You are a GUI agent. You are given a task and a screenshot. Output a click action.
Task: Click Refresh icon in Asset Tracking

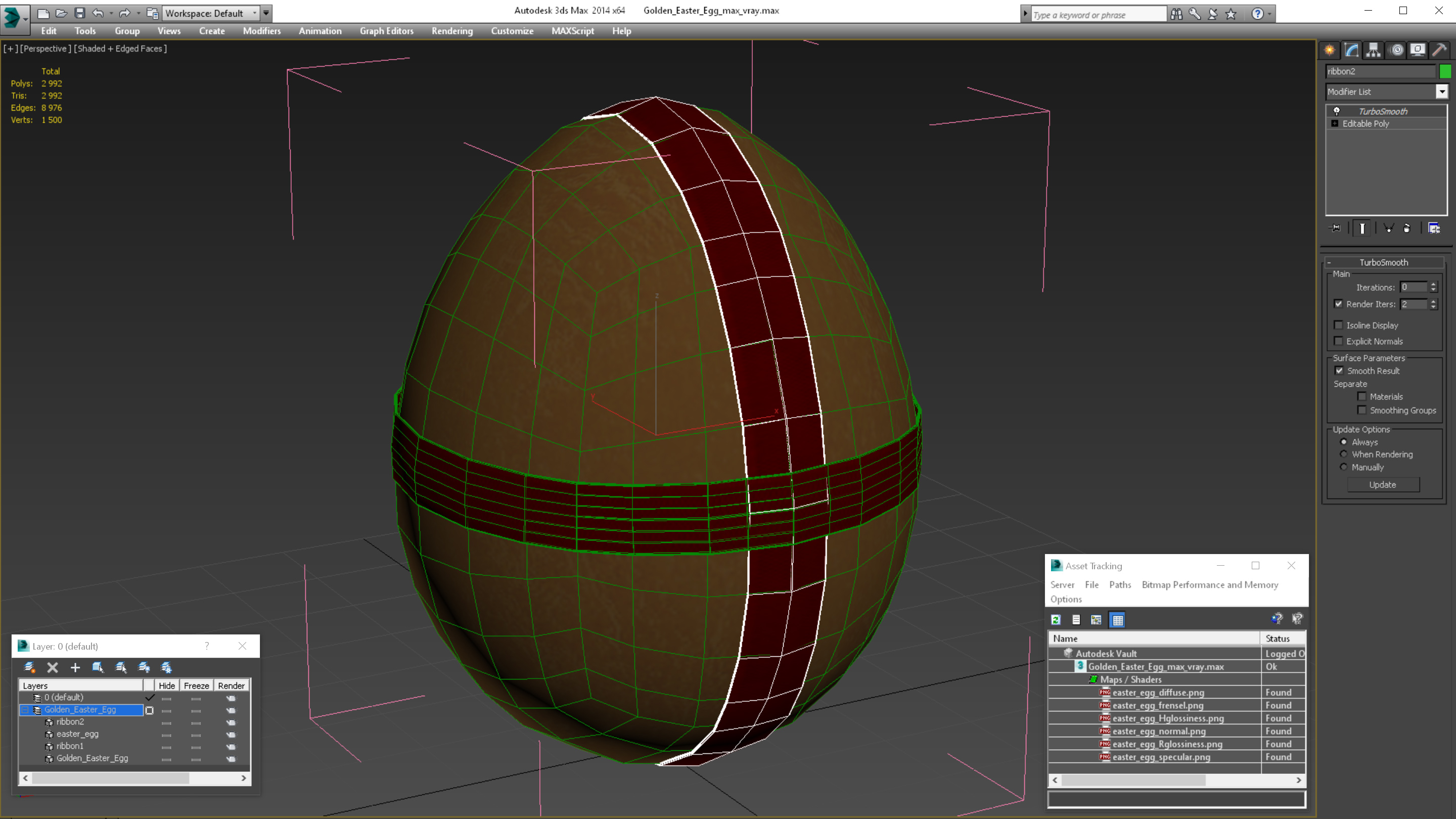pyautogui.click(x=1056, y=620)
